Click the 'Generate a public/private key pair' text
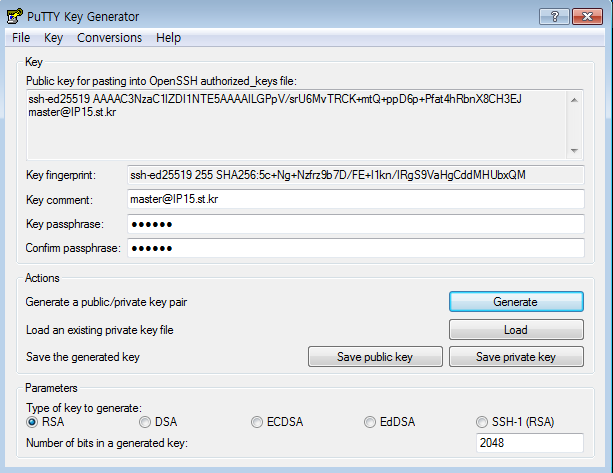The image size is (613, 473). click(x=106, y=302)
